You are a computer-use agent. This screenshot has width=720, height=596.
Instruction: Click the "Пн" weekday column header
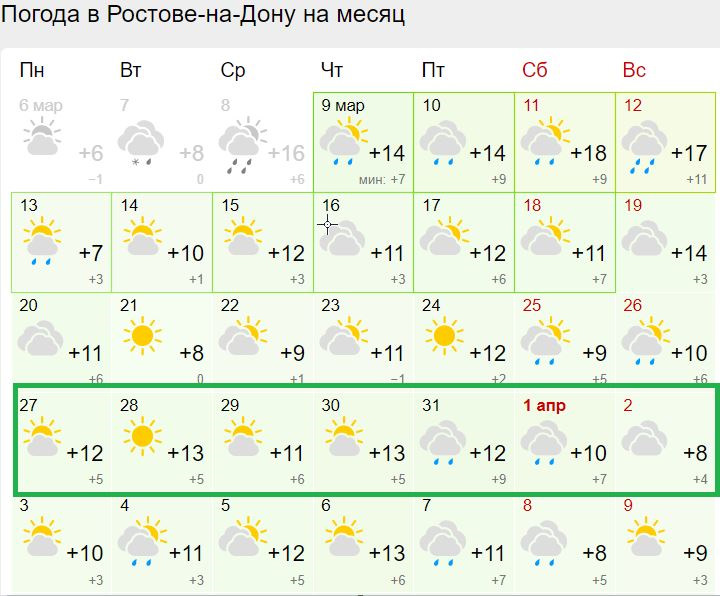click(x=32, y=70)
